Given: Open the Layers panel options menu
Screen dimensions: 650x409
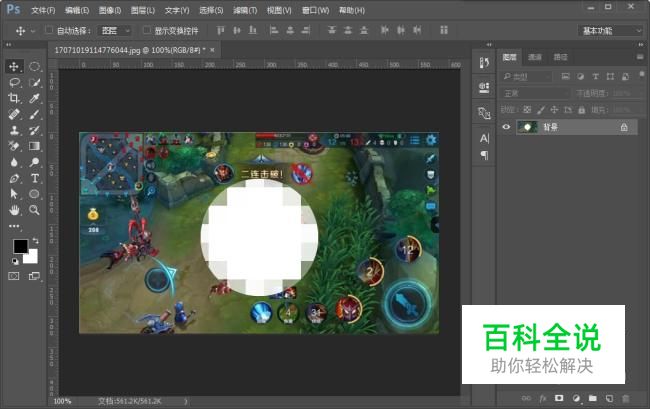Looking at the screenshot, I should point(640,57).
